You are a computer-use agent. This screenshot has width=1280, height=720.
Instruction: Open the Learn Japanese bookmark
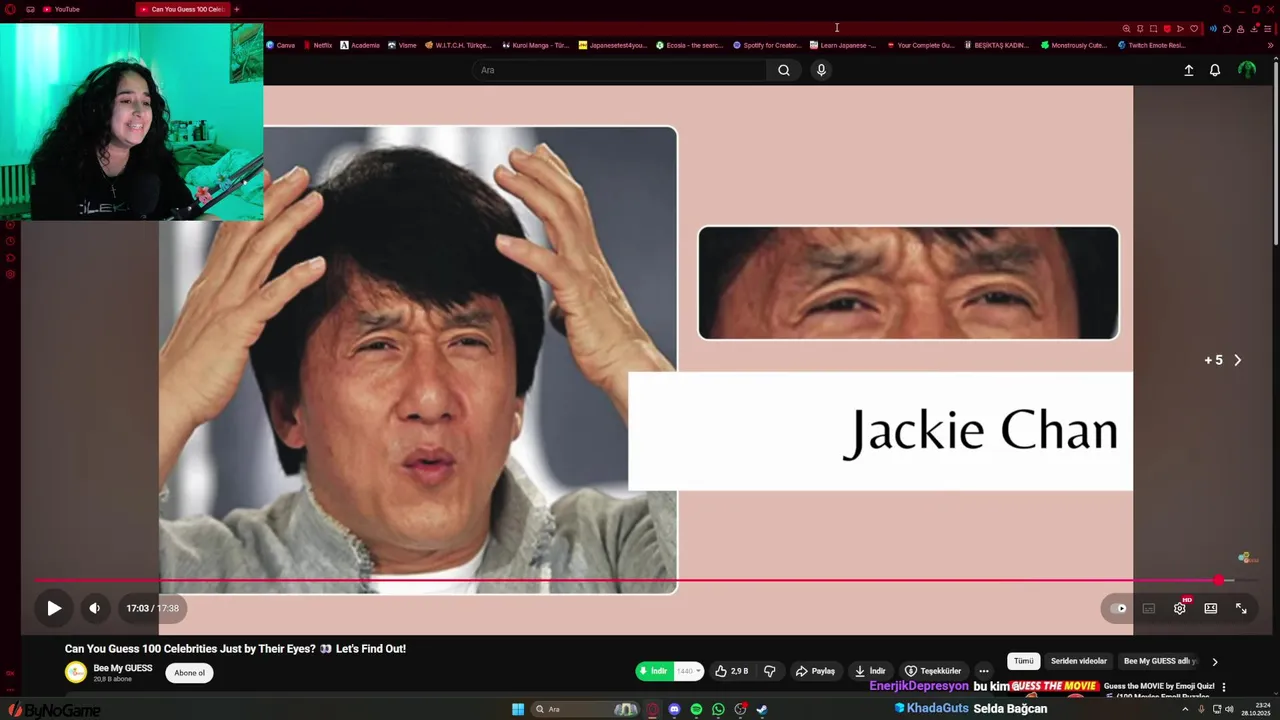click(843, 45)
